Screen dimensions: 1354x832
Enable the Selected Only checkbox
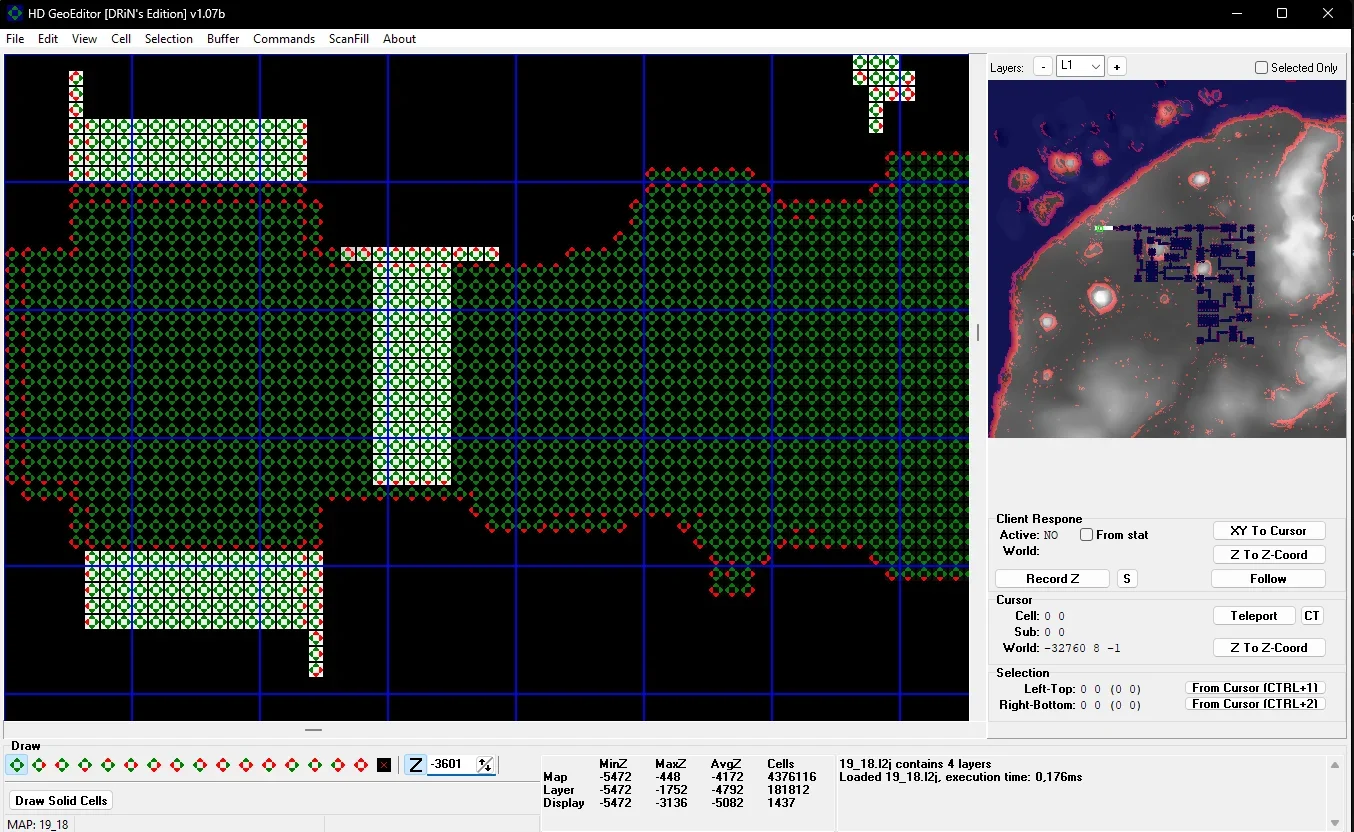click(1262, 68)
